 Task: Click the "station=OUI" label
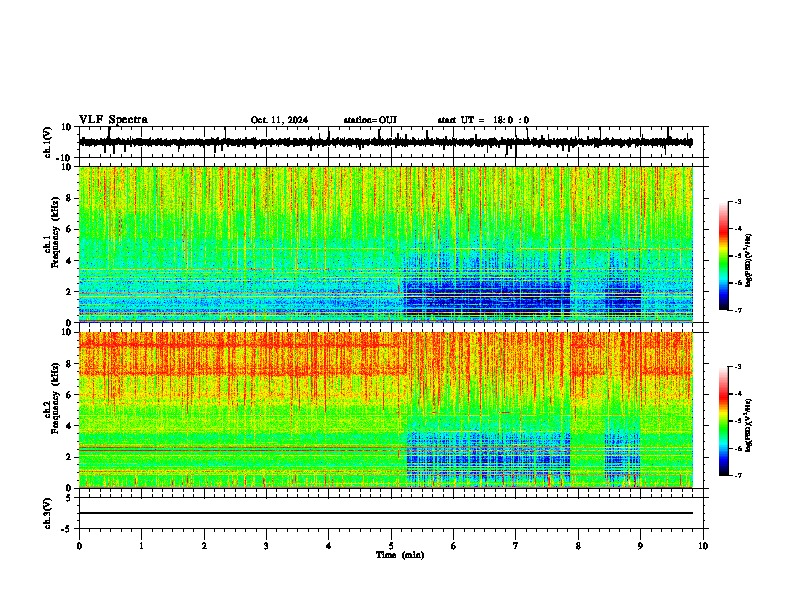[370, 120]
